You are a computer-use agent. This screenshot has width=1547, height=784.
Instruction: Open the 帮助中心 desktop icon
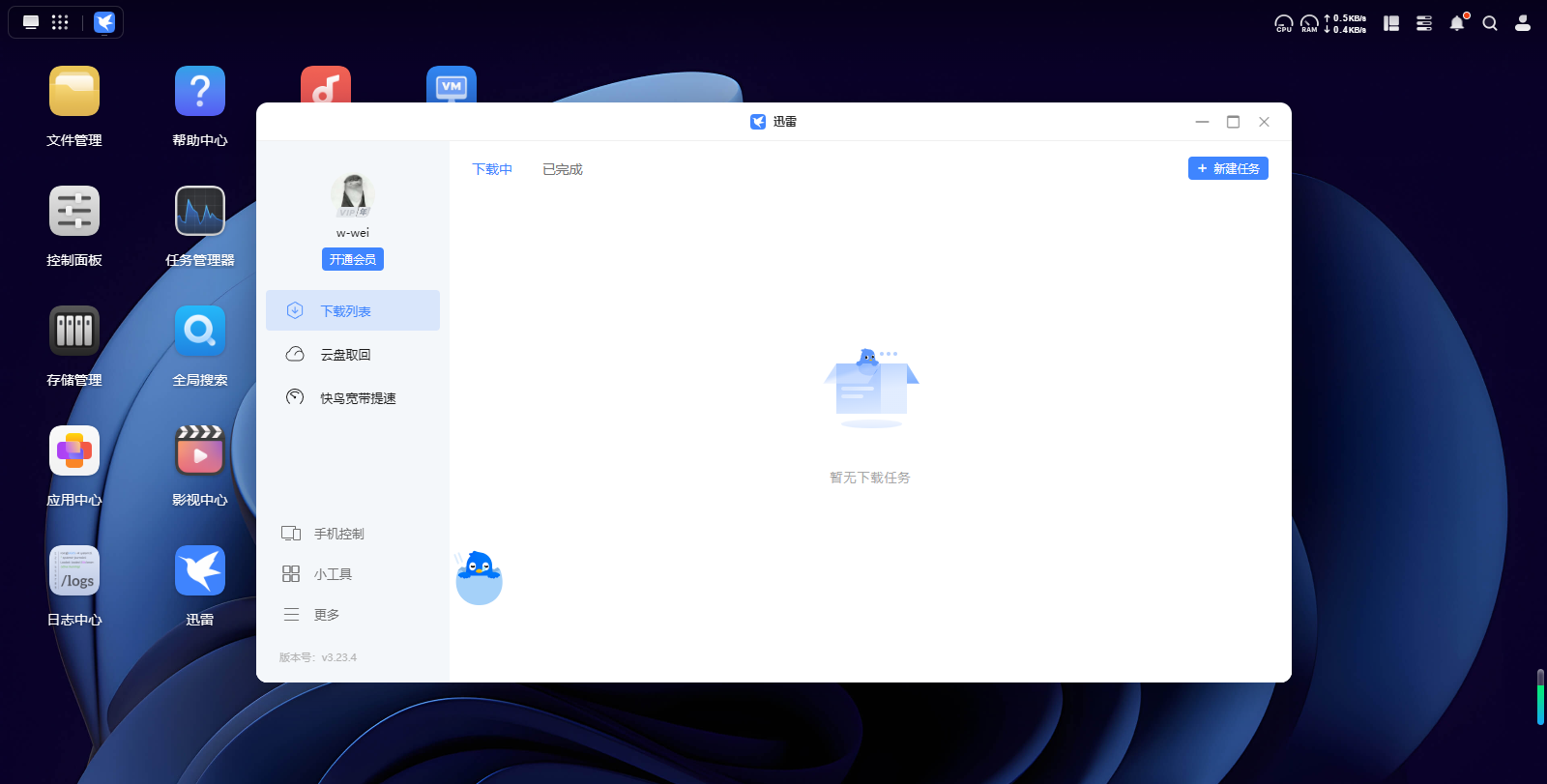pos(200,91)
